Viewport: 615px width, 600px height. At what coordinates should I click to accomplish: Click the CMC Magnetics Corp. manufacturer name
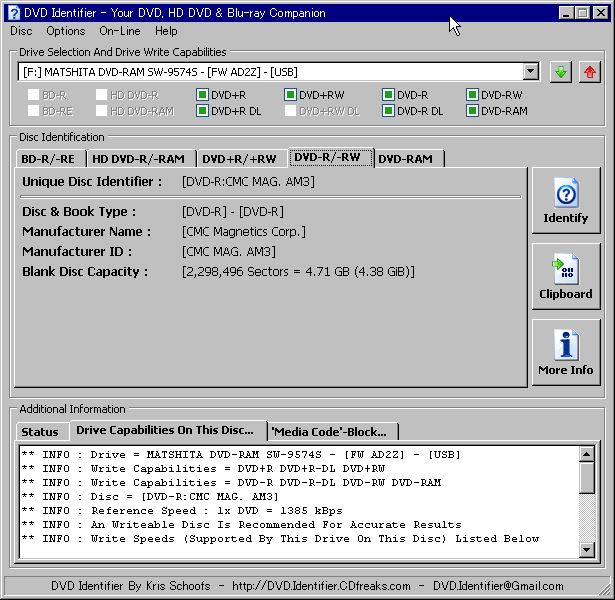point(243,231)
